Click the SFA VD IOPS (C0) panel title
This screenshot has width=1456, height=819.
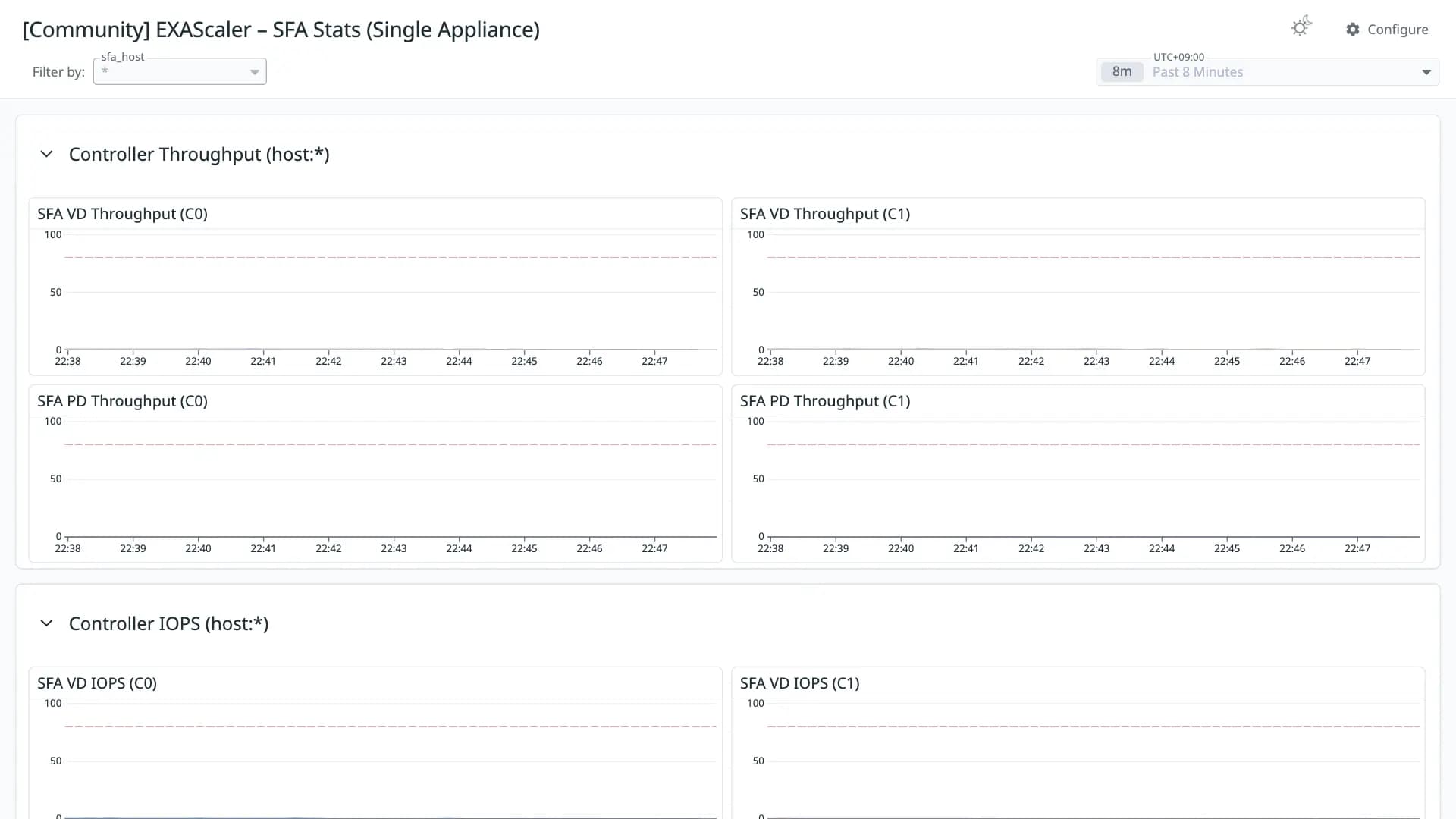97,683
